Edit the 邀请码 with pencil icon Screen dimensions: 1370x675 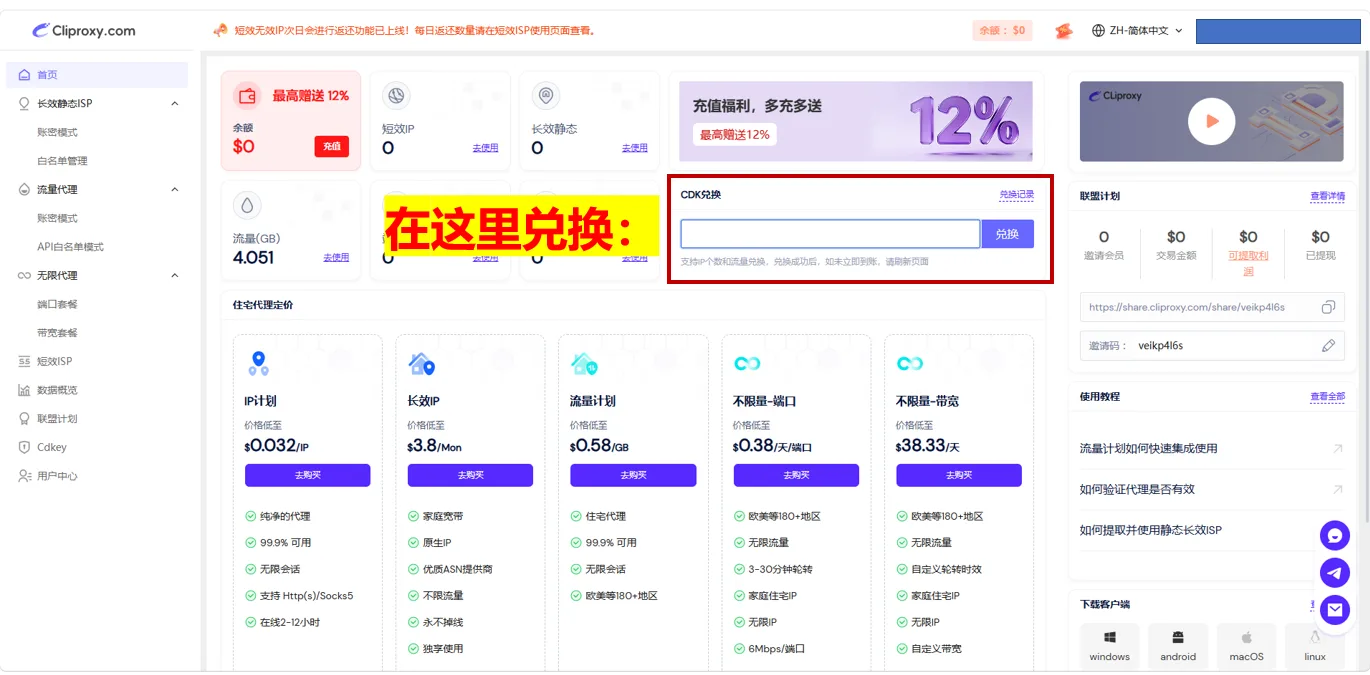click(x=1328, y=346)
